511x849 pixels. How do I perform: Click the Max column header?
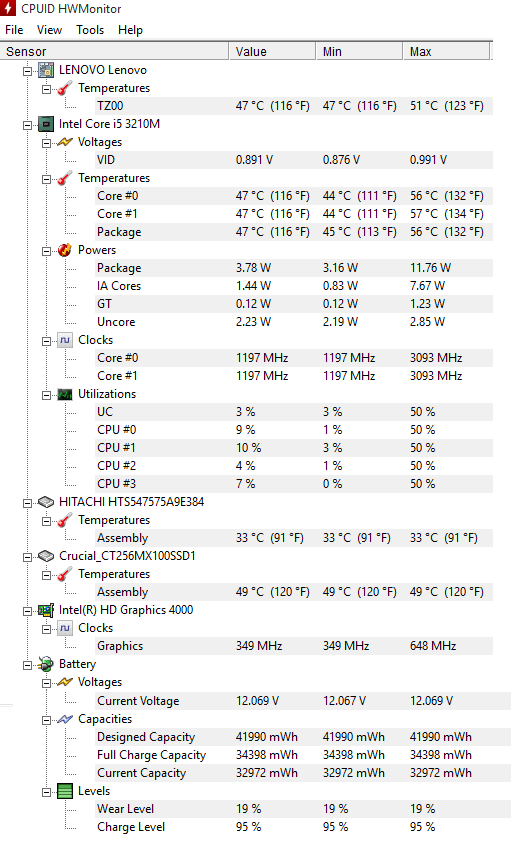point(446,51)
